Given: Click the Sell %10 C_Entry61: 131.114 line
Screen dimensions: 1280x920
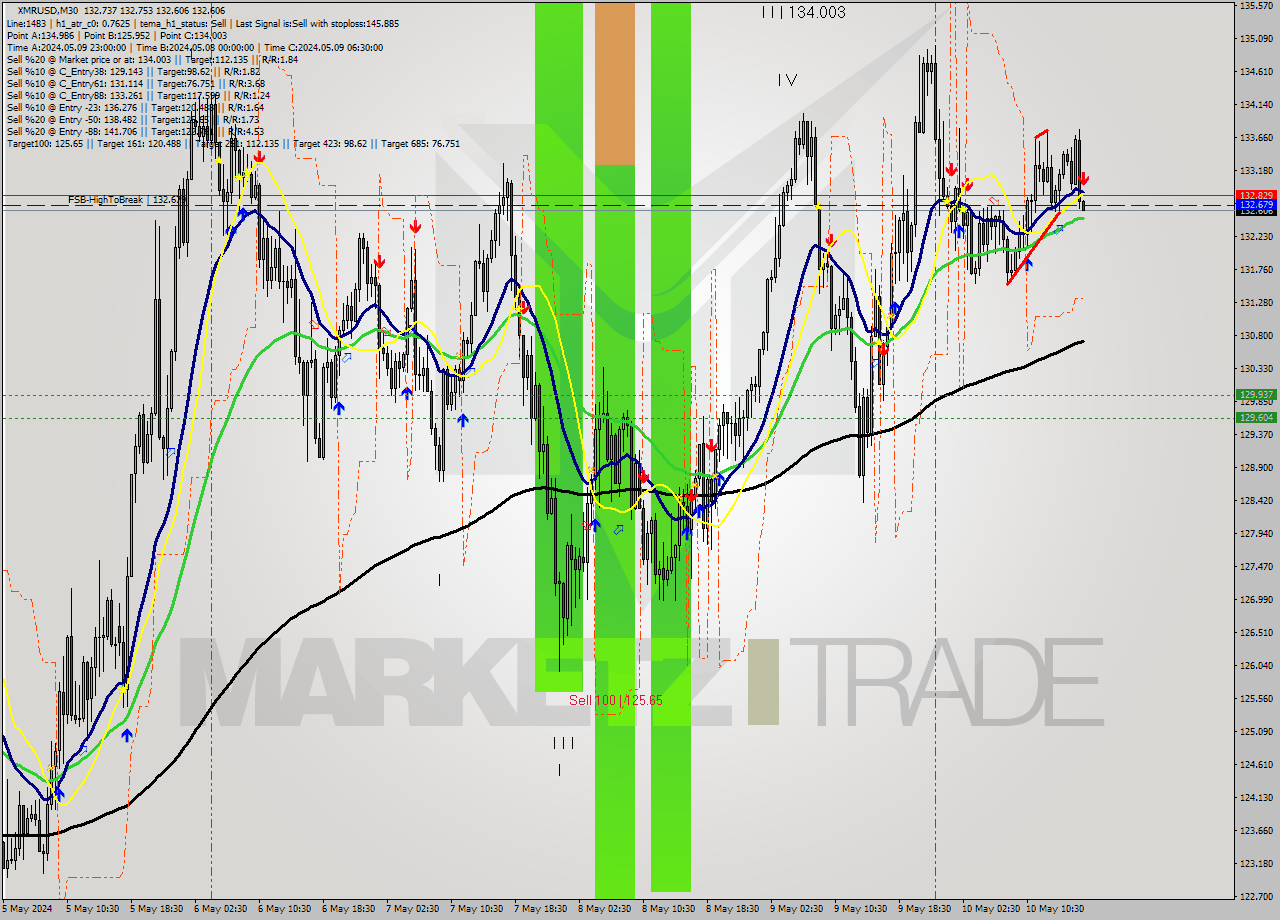Looking at the screenshot, I should pos(135,83).
